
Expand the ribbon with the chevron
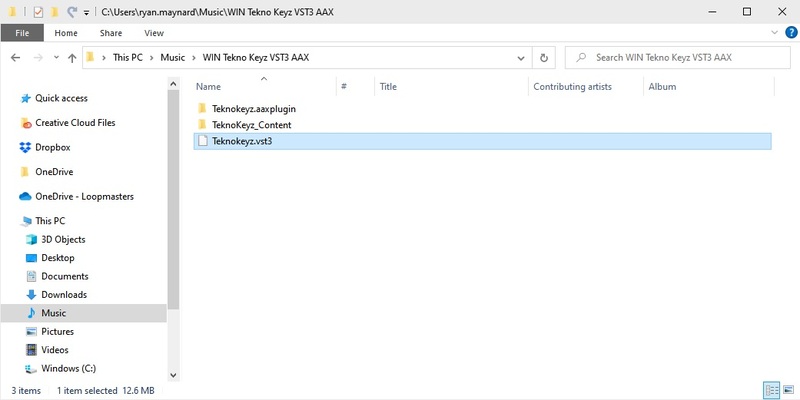point(774,33)
